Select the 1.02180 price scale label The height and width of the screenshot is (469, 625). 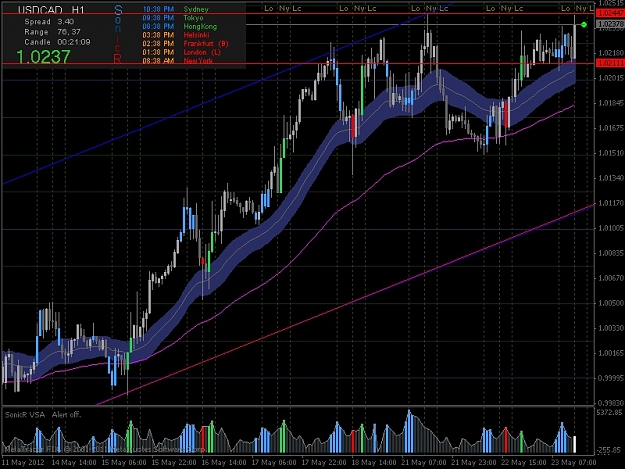[x=611, y=53]
